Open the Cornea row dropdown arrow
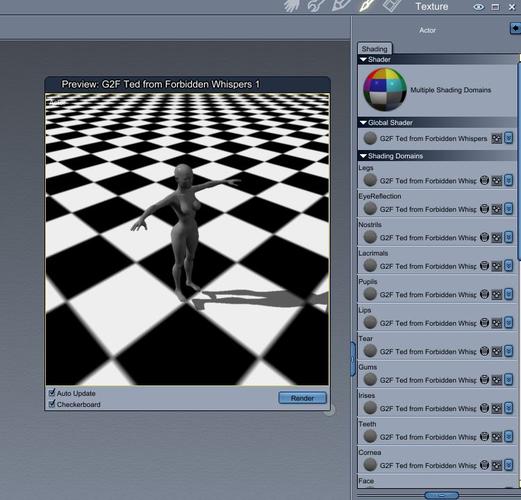The width and height of the screenshot is (521, 500). (508, 465)
